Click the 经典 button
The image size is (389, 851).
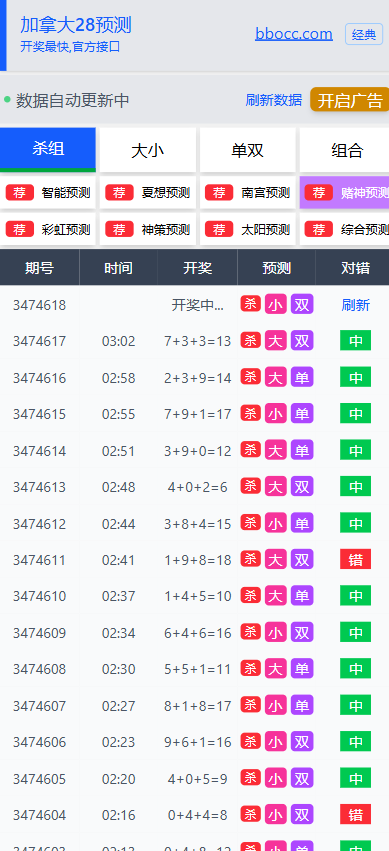(x=364, y=34)
